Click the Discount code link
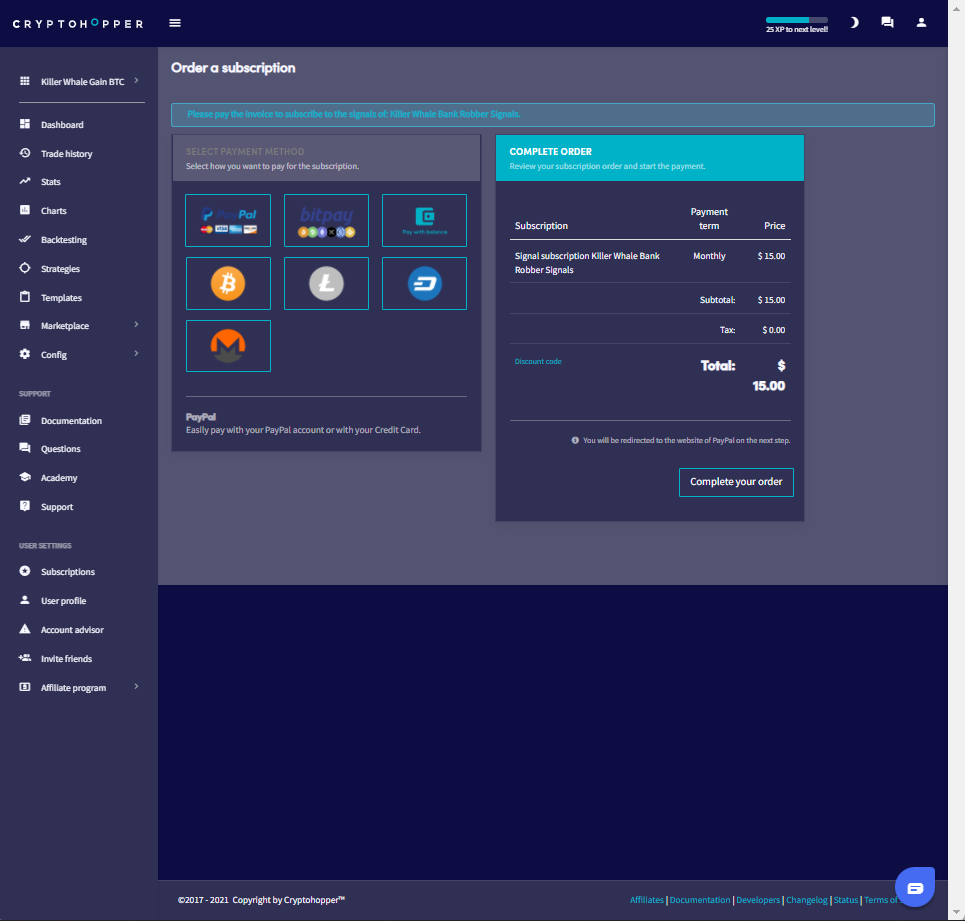 [x=538, y=361]
